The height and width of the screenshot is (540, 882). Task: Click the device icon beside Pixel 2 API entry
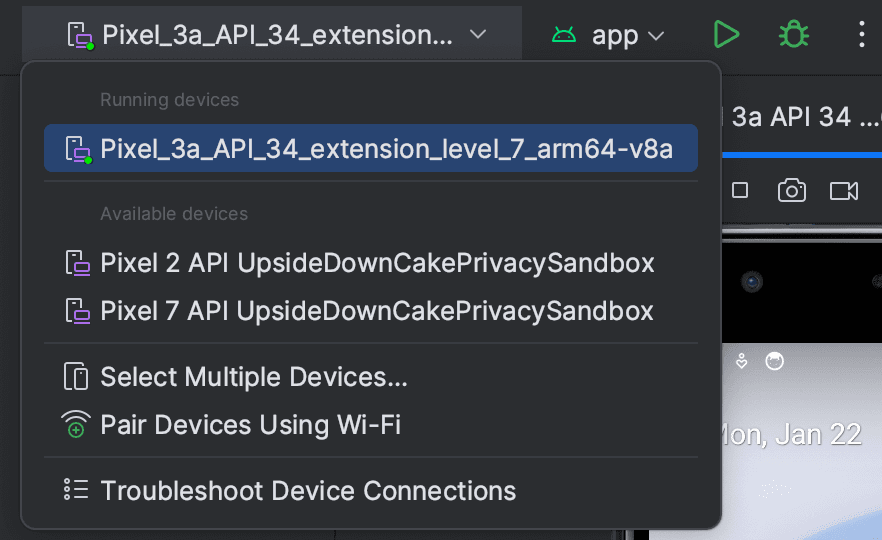(x=78, y=263)
